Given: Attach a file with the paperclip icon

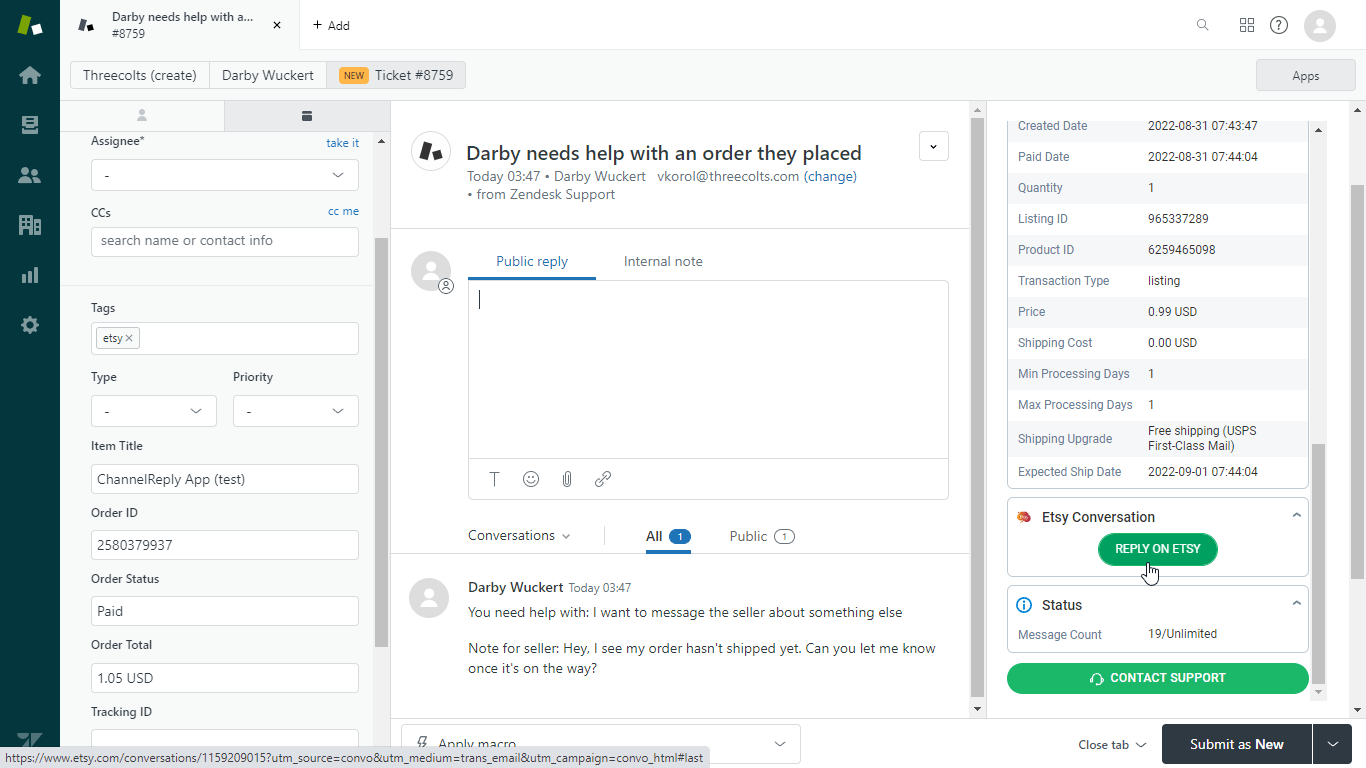Looking at the screenshot, I should pos(567,479).
